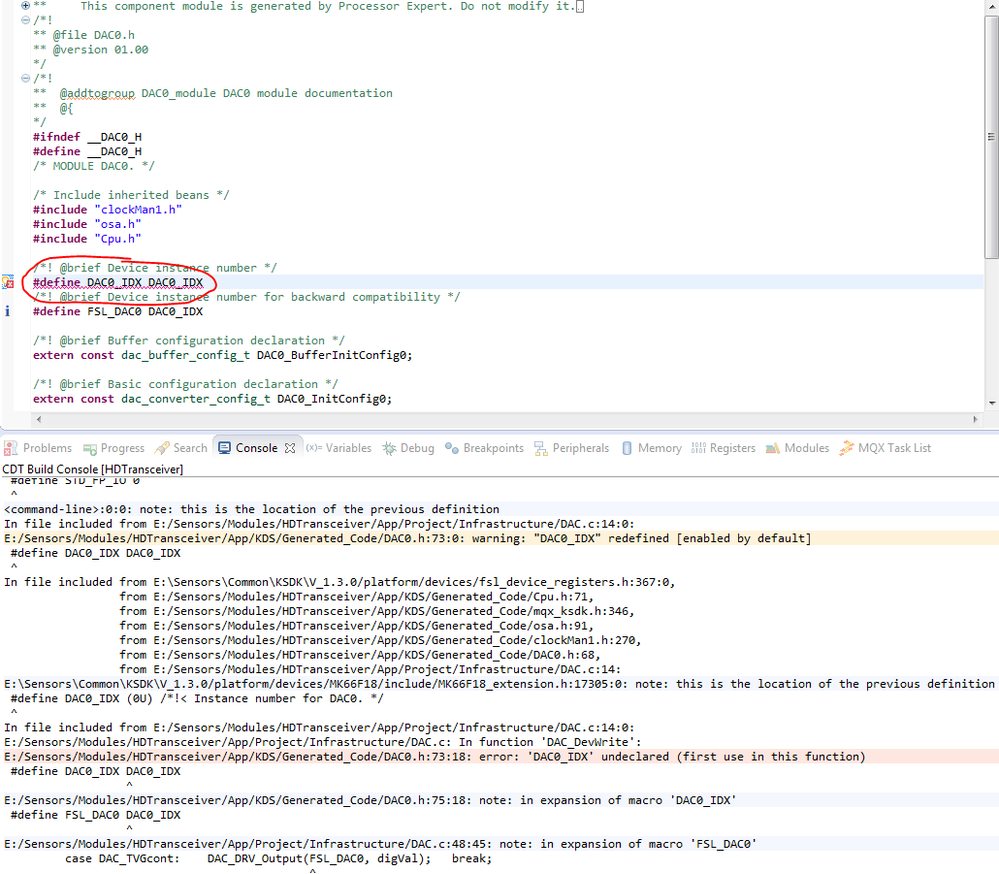Click the '#ifndef __DAC0_H' line
The image size is (999, 874).
87,137
